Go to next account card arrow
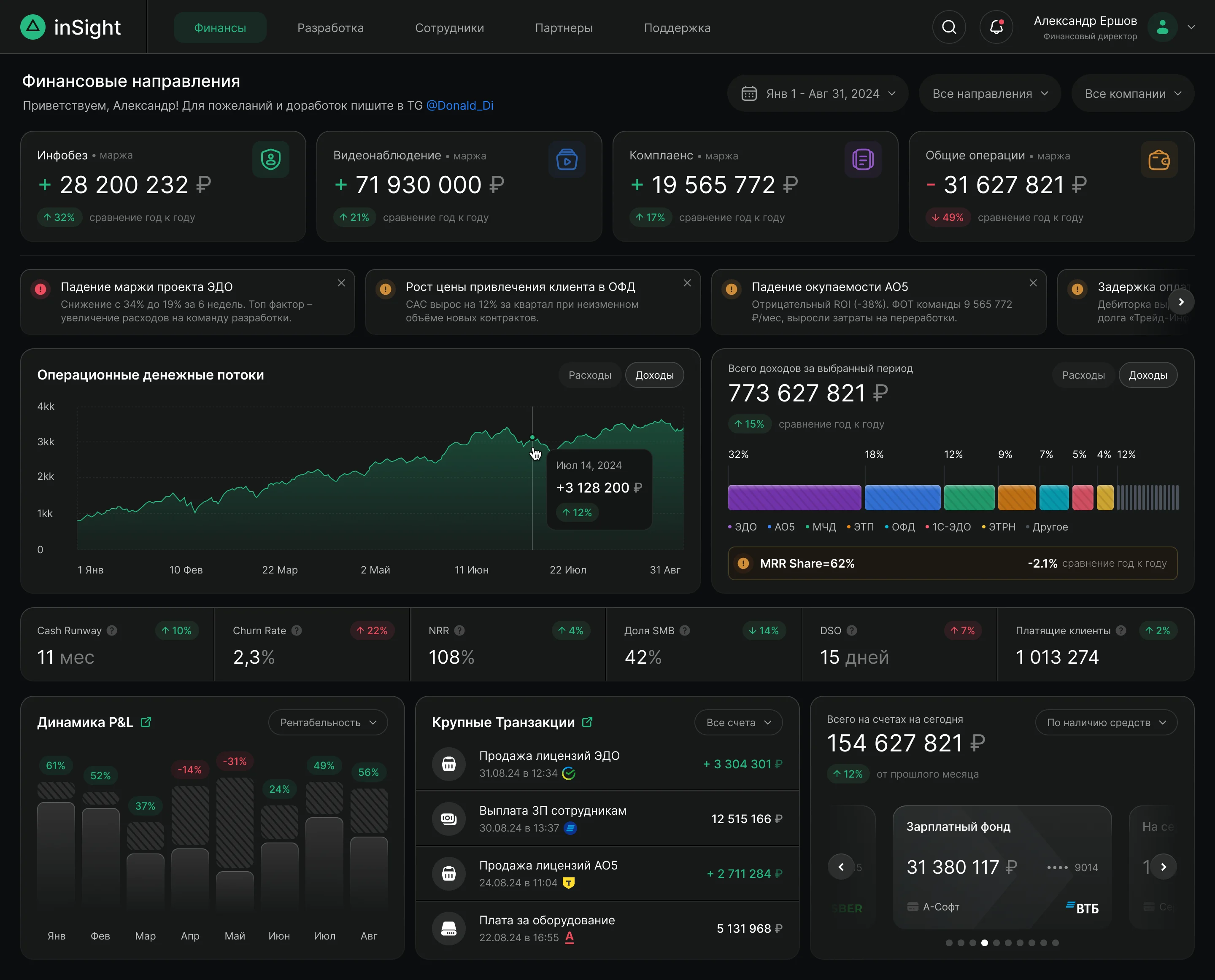This screenshot has width=1215, height=980. click(x=1164, y=867)
